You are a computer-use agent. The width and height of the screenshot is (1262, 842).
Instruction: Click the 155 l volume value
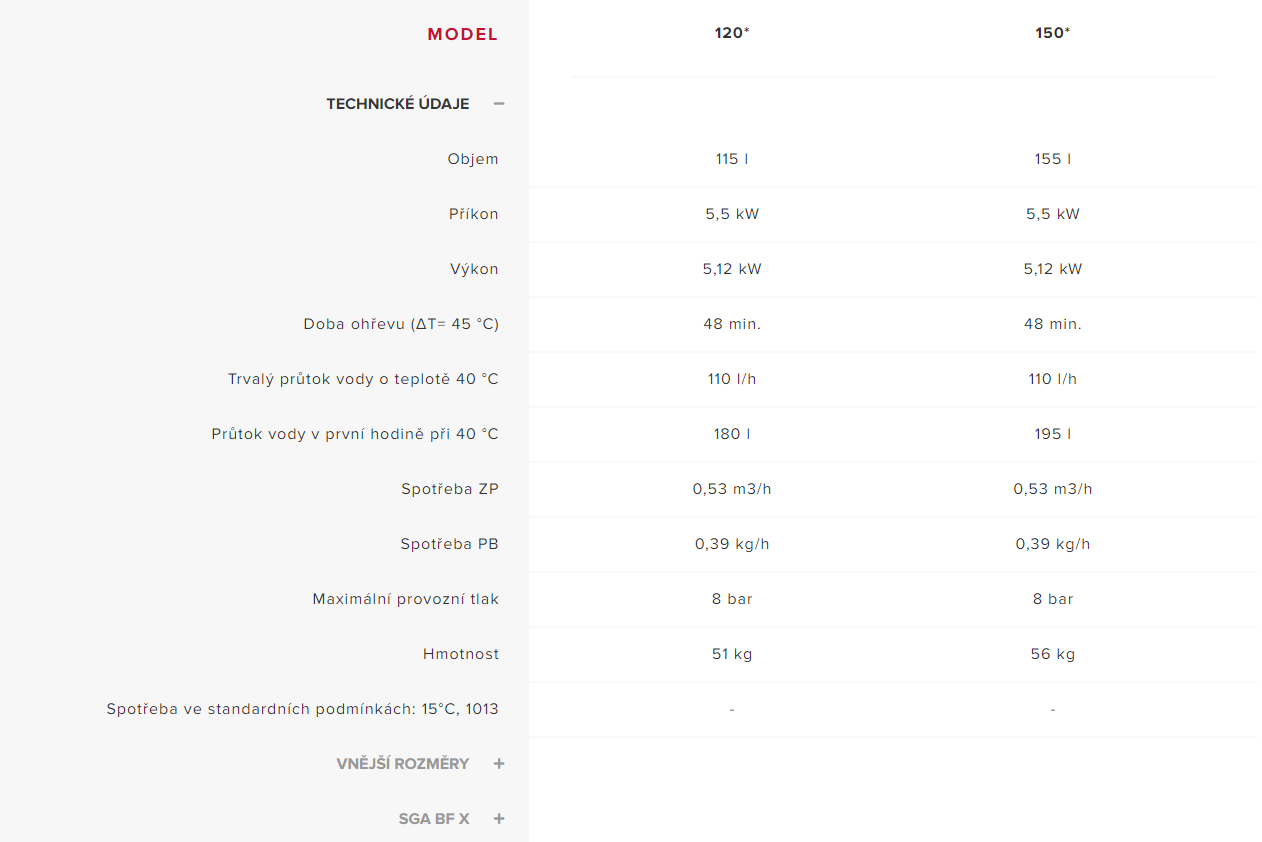[1052, 159]
